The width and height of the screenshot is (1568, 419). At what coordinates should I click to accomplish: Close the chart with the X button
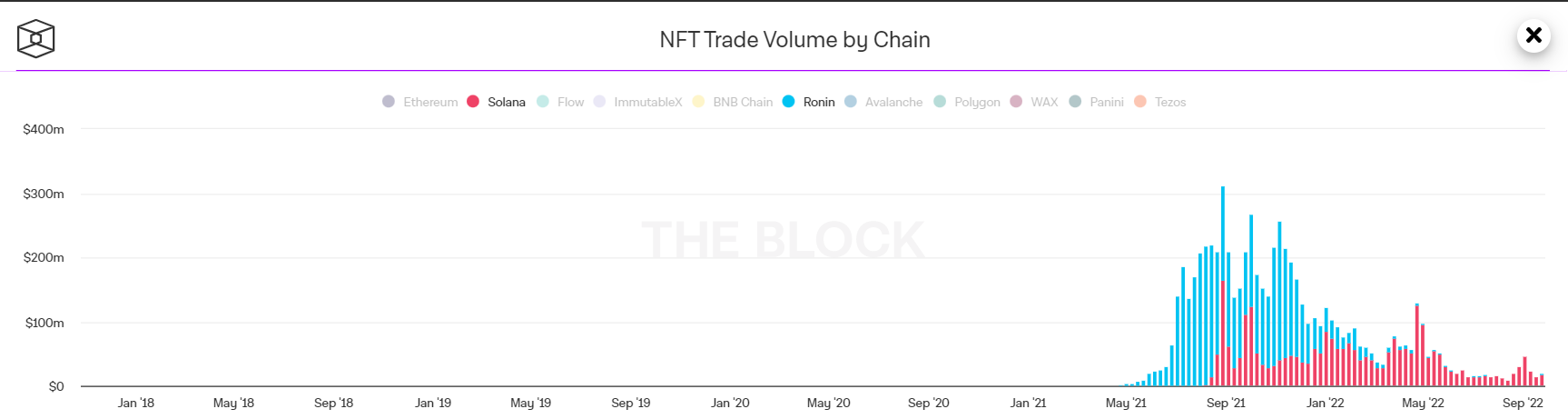1533,35
